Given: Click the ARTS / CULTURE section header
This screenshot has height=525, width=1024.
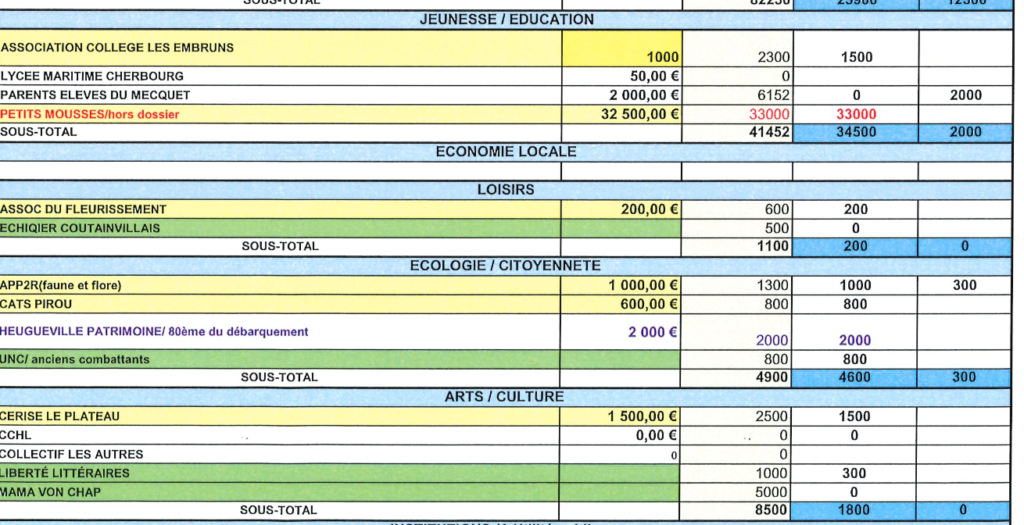Looking at the screenshot, I should [504, 397].
